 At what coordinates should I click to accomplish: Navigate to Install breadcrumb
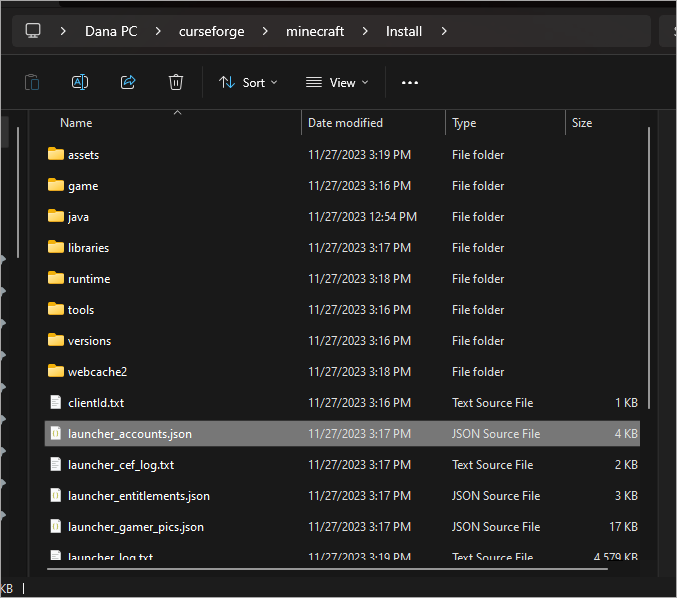click(x=404, y=31)
